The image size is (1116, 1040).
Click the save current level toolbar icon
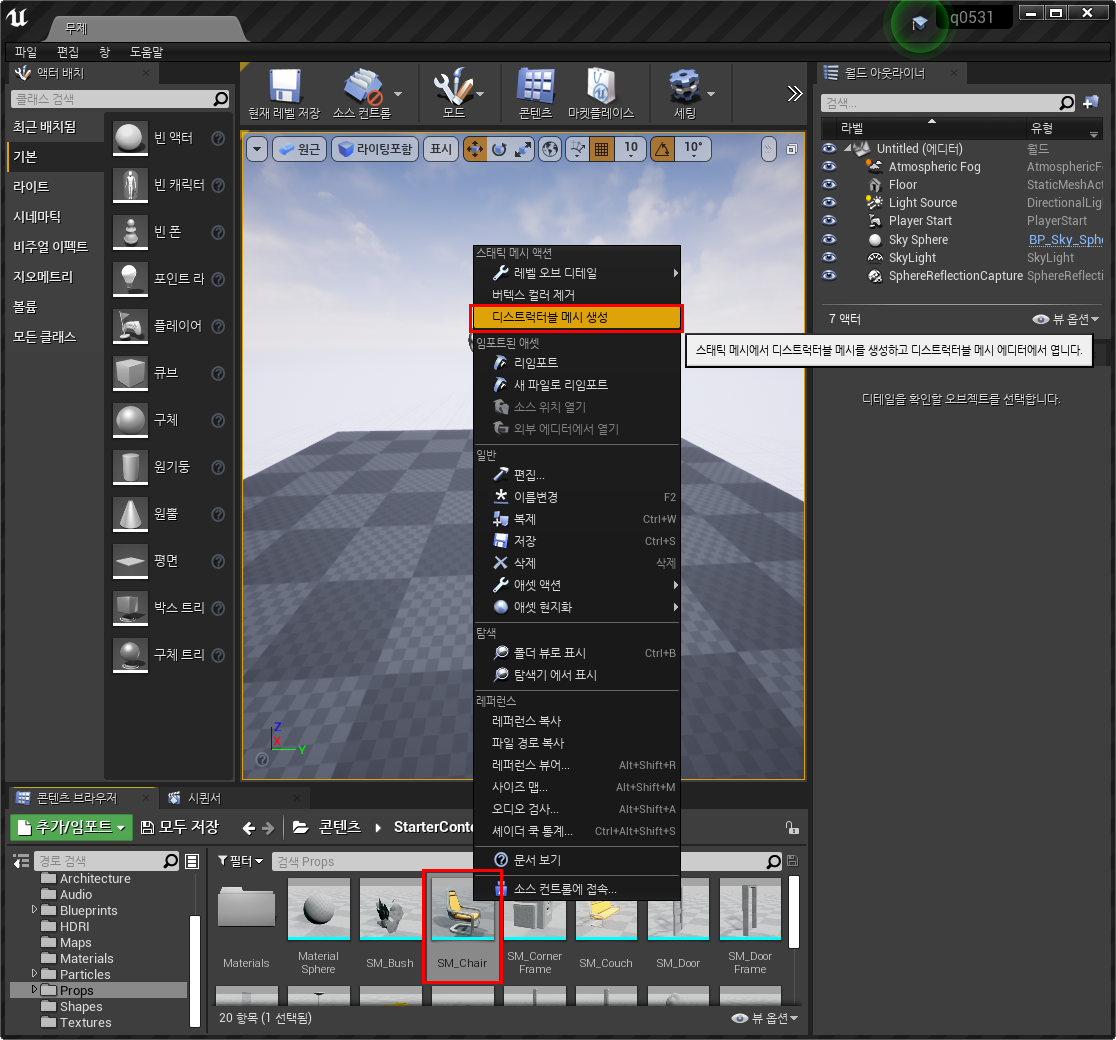284,93
